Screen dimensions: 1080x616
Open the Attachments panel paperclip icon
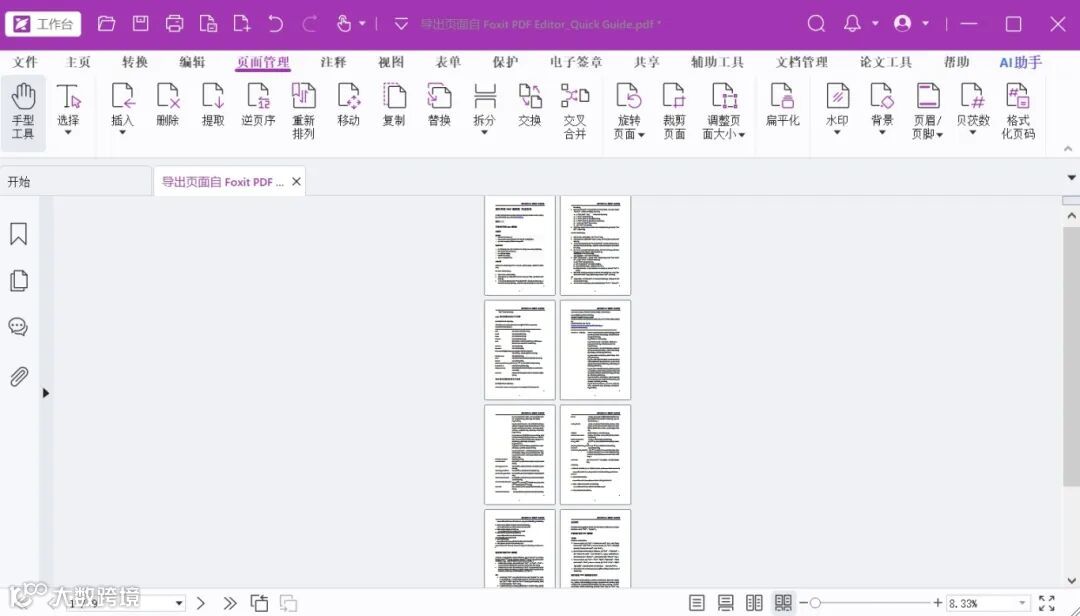tap(19, 376)
